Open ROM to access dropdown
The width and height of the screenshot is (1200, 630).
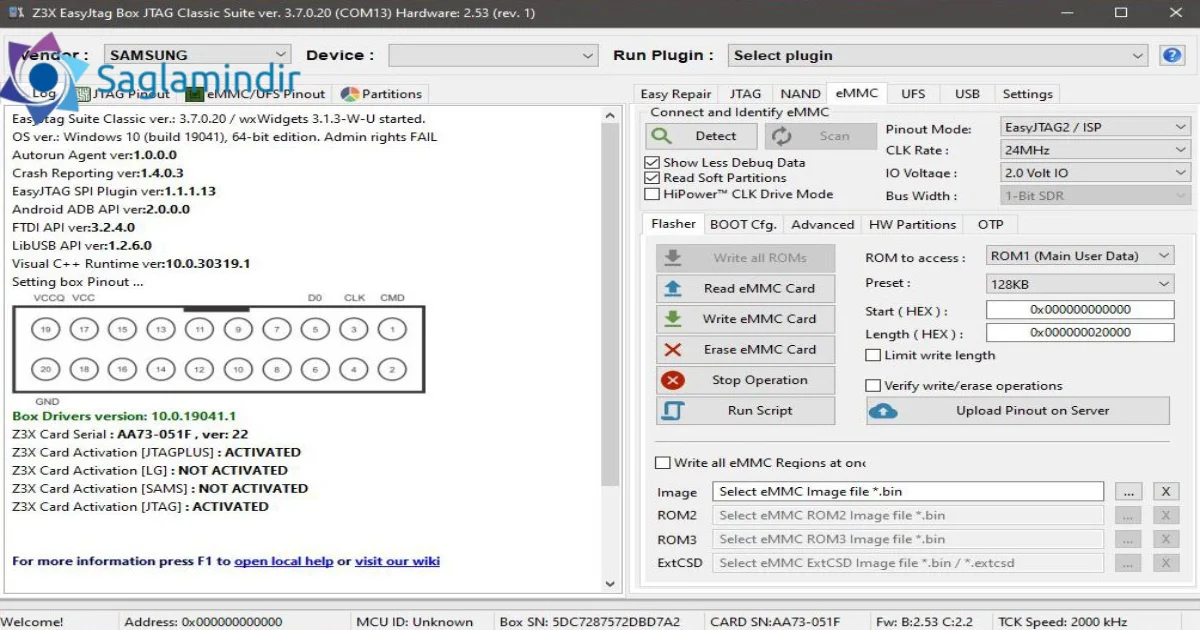[1080, 256]
